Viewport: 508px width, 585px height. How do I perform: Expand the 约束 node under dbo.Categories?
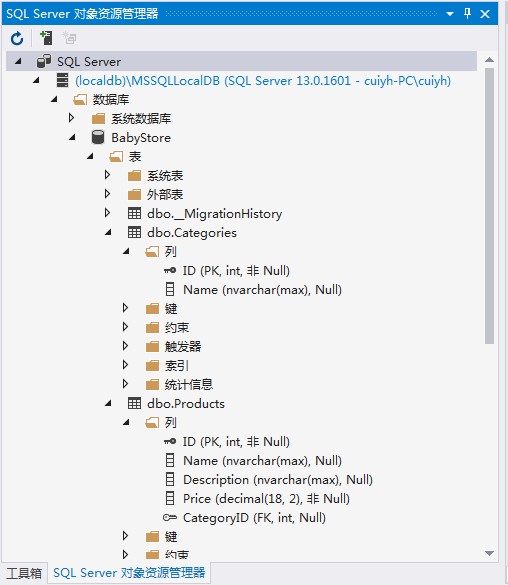[125, 327]
